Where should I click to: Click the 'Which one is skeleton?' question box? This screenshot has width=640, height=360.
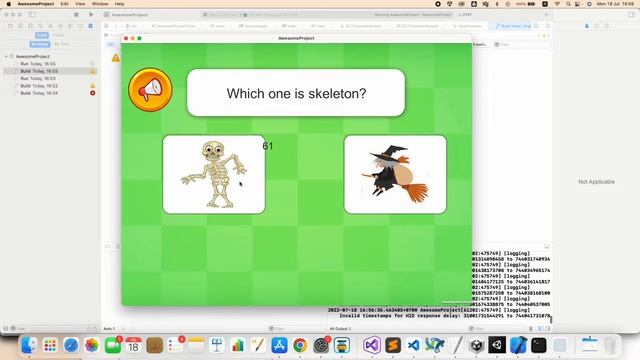pyautogui.click(x=296, y=93)
